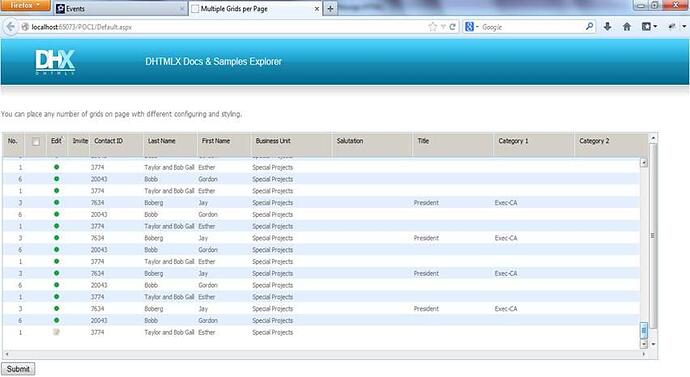Click the outer vertical scrollbar thumb
Screen dimensions: 690x377
(653, 236)
